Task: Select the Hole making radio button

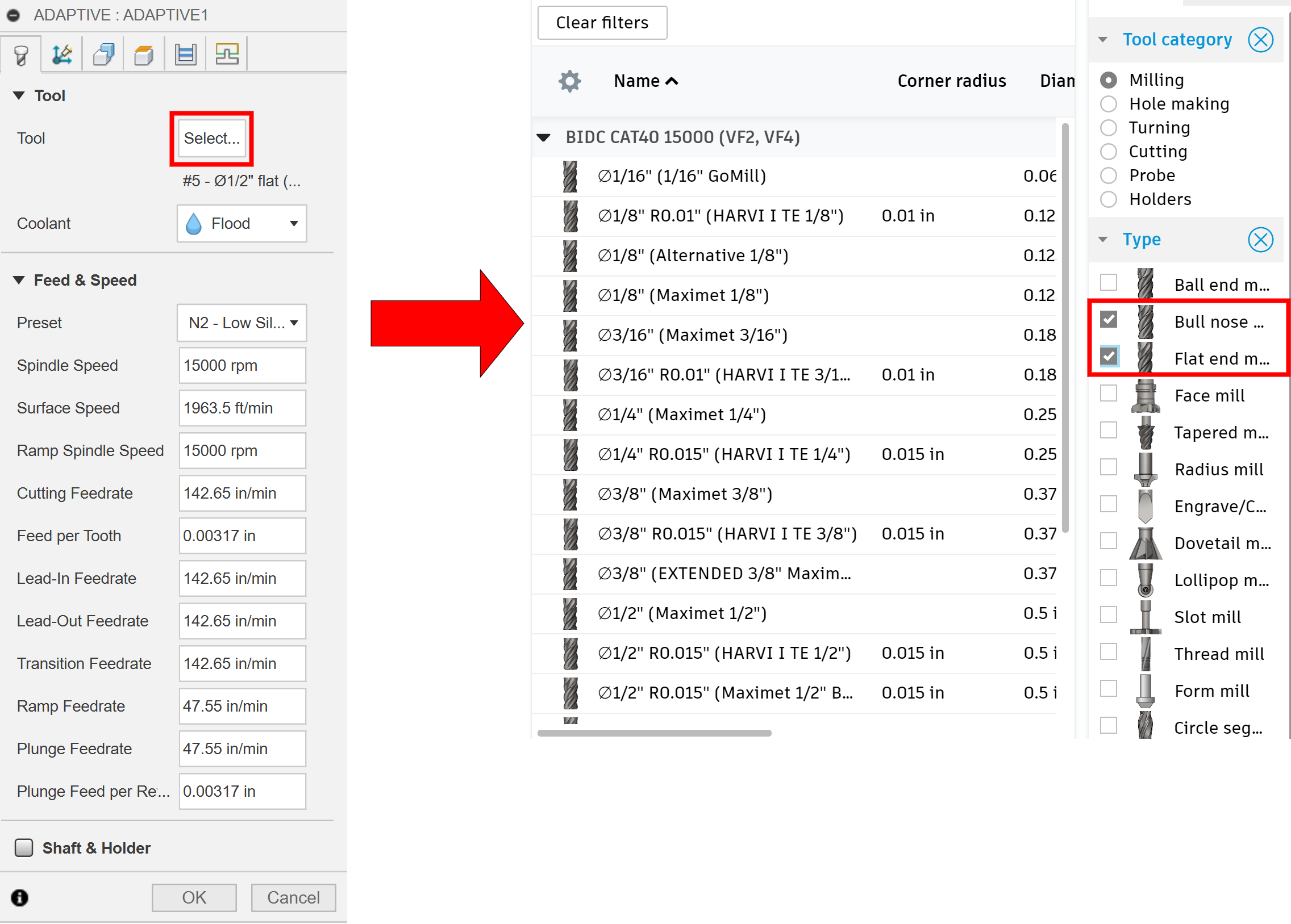Action: 1108,104
